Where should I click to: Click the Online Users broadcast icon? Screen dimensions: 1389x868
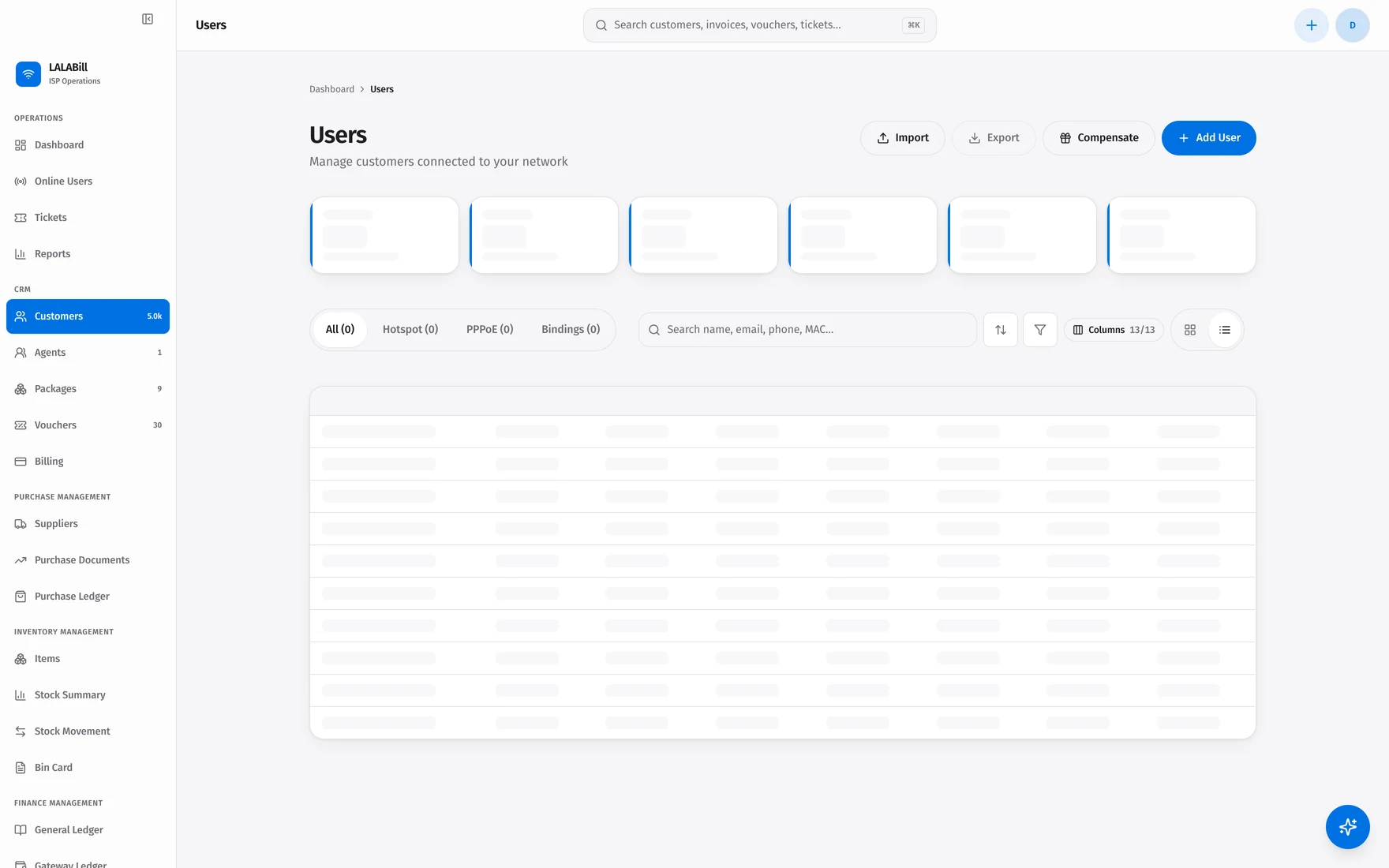click(21, 181)
